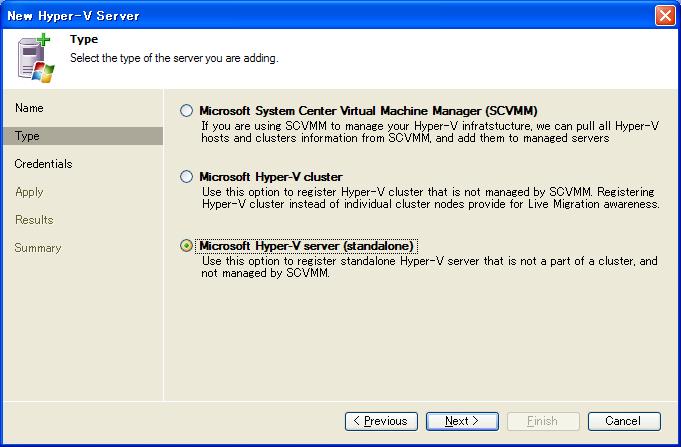Click "Select the type of the server" subtitle
Screen dimensions: 681x447
pyautogui.click(x=174, y=58)
